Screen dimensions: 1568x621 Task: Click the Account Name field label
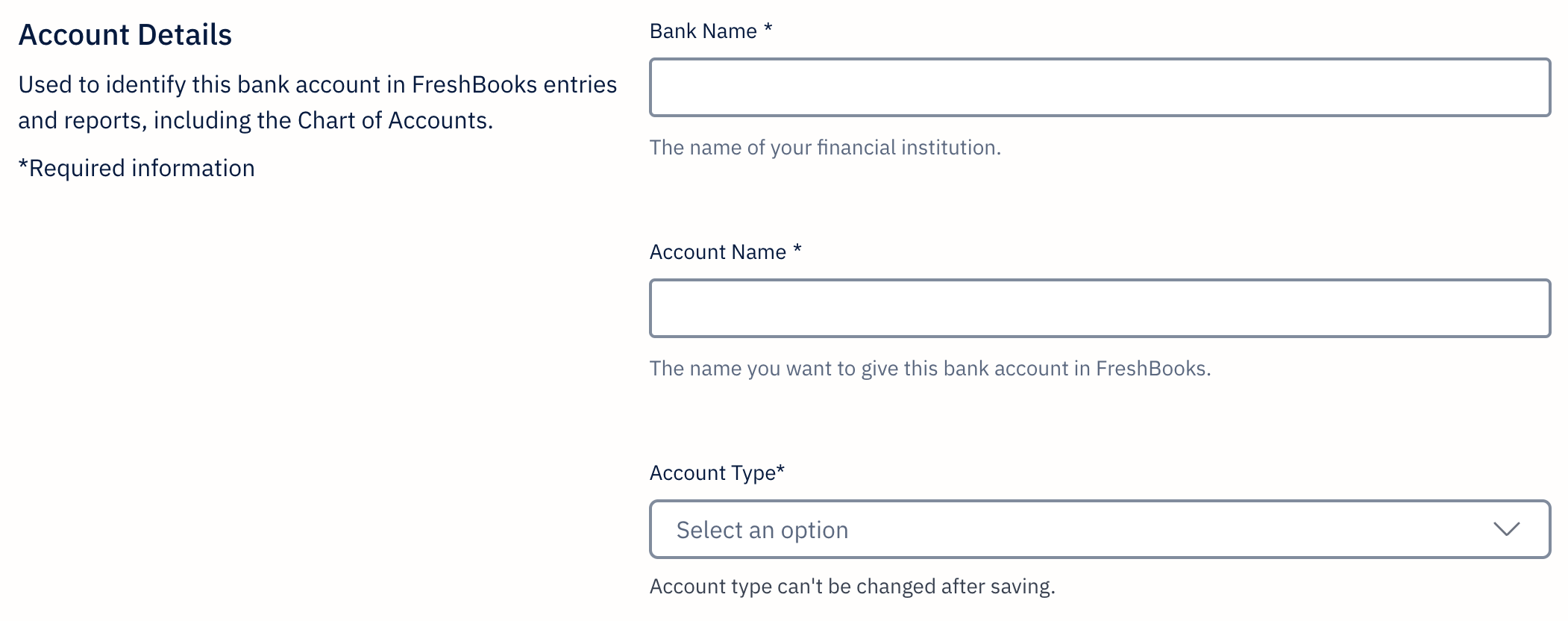[718, 252]
